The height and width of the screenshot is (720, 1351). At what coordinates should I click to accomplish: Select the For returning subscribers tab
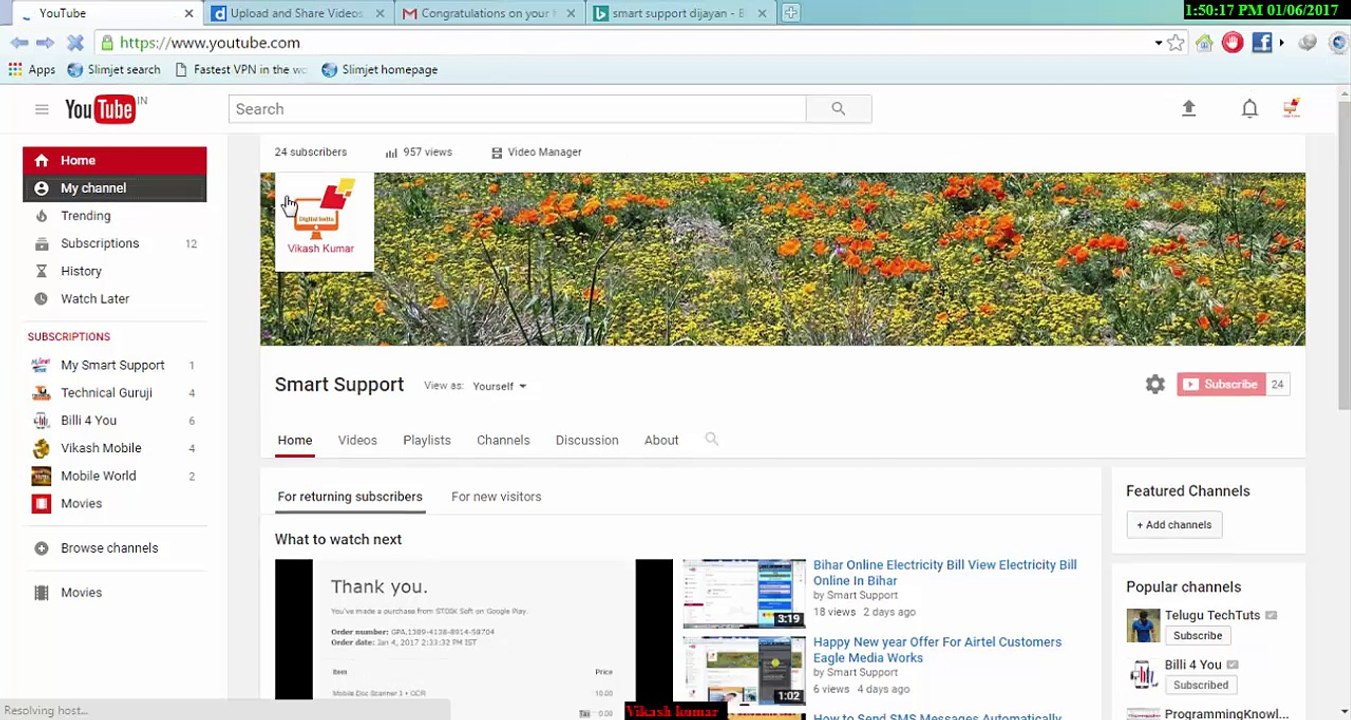point(350,496)
